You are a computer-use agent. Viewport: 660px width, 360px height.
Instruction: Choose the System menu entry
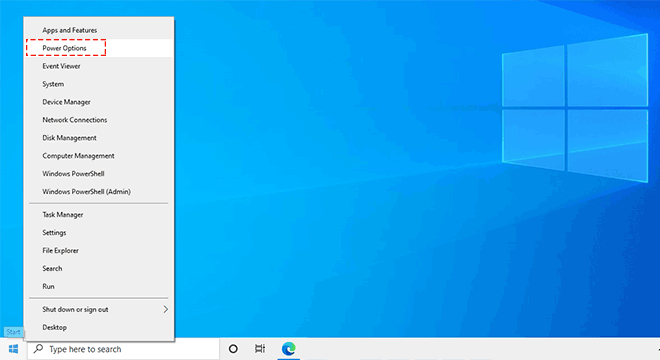(99, 84)
